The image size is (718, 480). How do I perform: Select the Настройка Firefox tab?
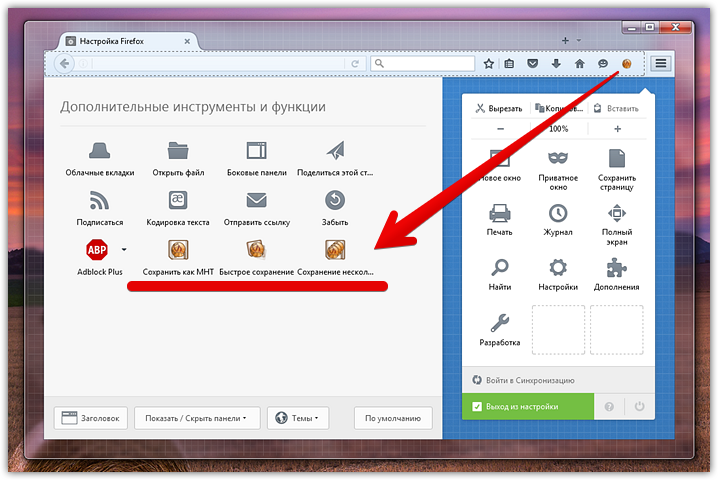point(128,41)
